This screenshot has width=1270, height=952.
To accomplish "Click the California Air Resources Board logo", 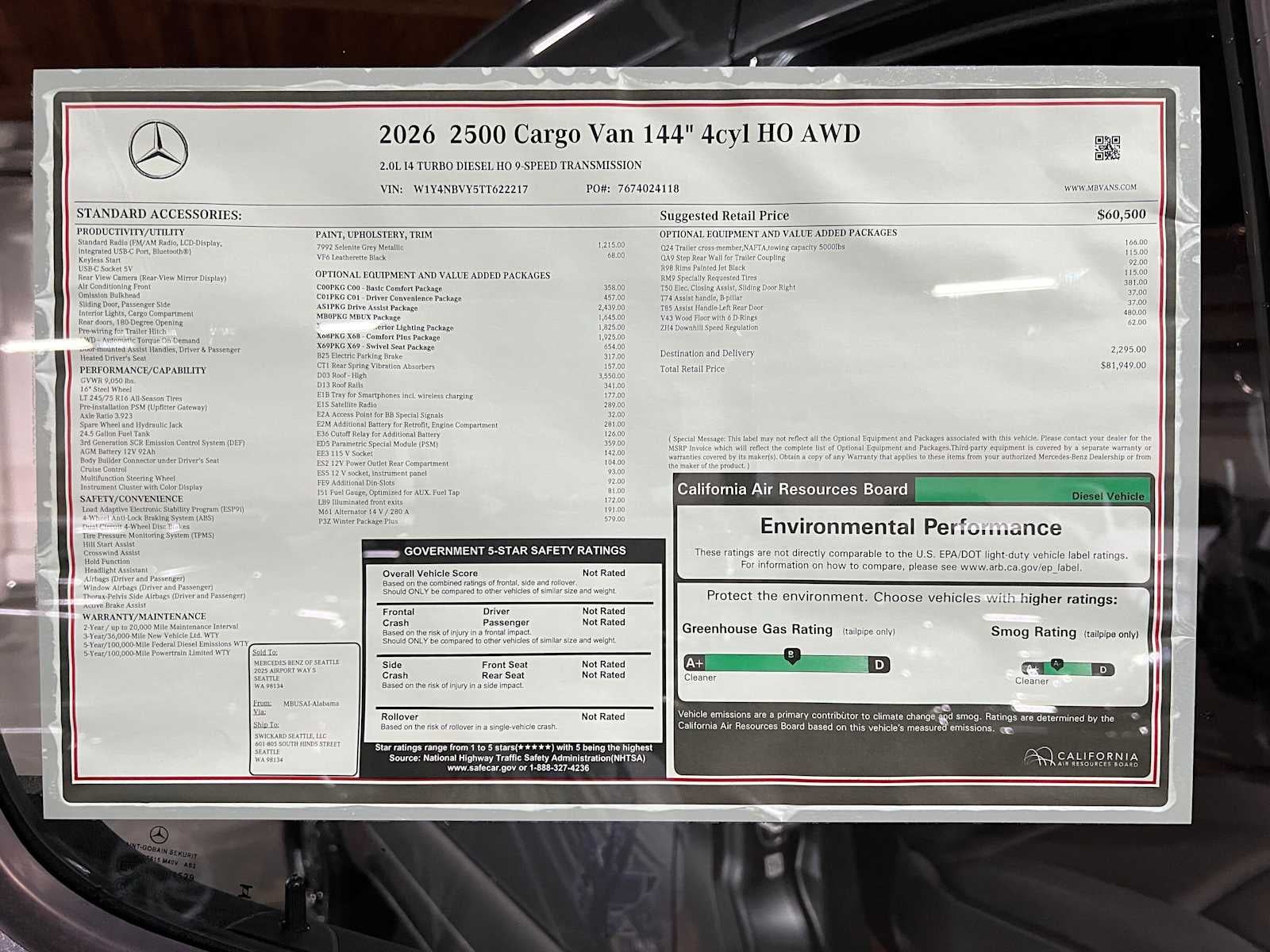I will [1080, 758].
